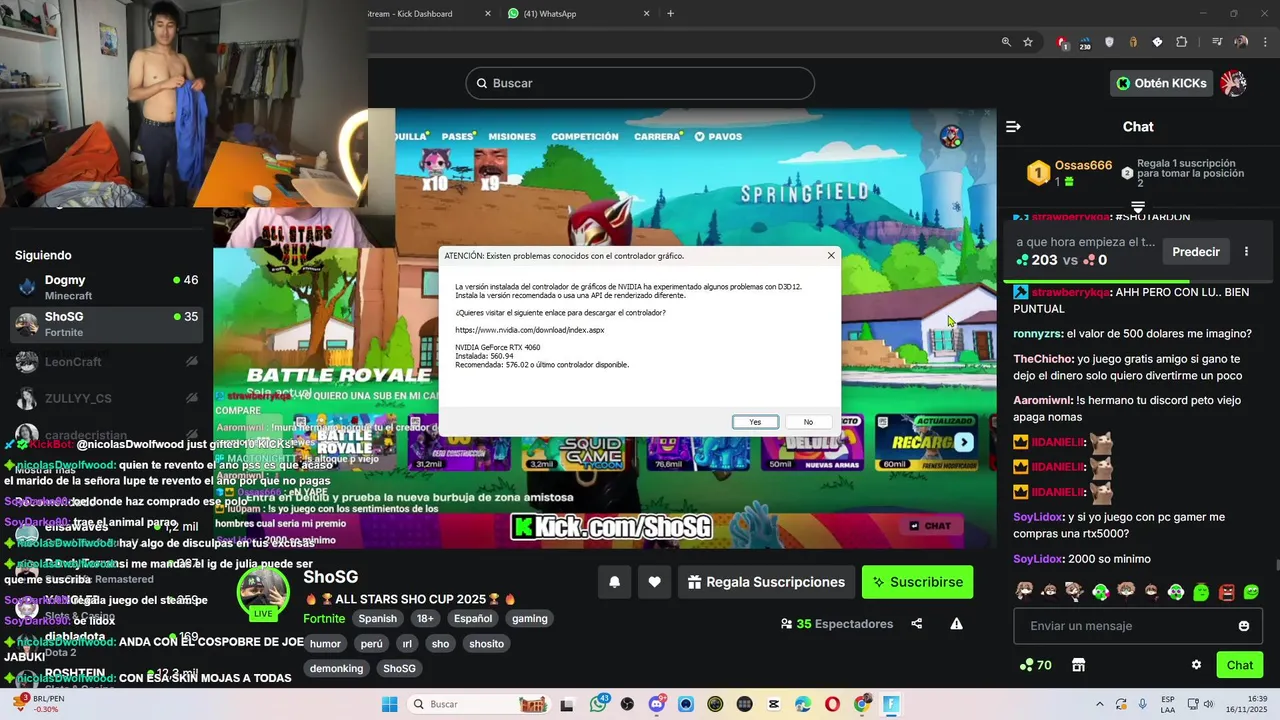Click the Fortnite category link under ShoSG
The height and width of the screenshot is (720, 1280).
[x=324, y=619]
